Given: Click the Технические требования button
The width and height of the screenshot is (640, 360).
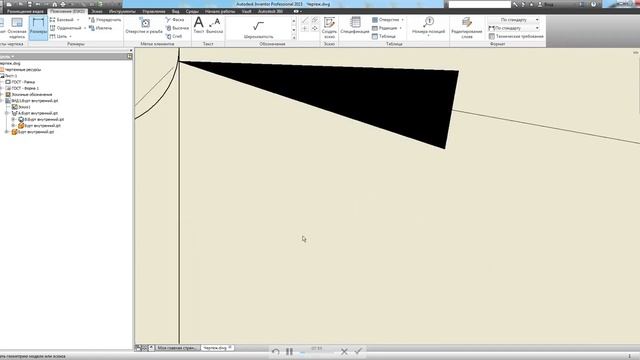Looking at the screenshot, I should point(516,36).
